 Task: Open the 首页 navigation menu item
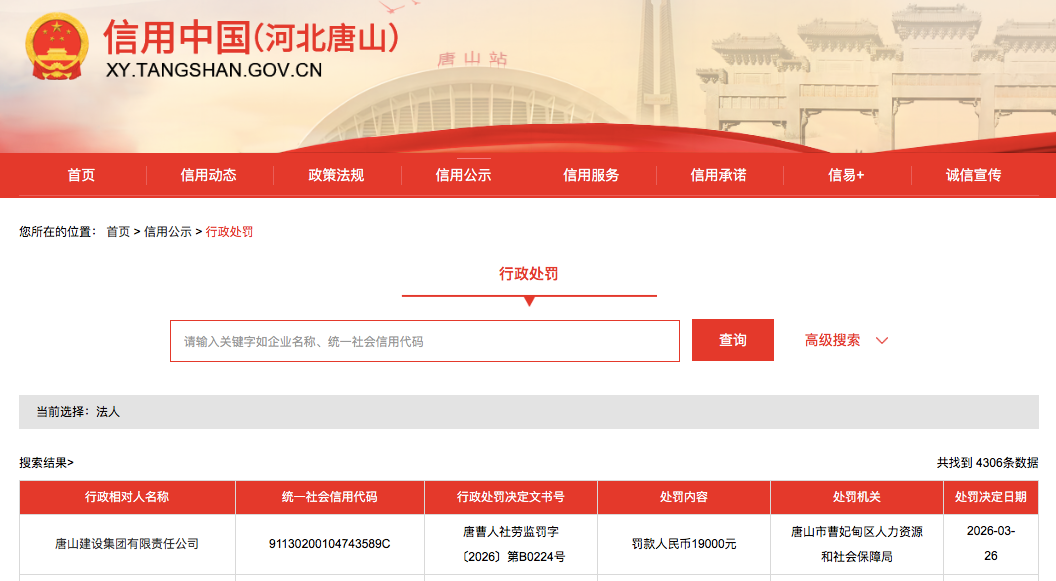[x=81, y=175]
